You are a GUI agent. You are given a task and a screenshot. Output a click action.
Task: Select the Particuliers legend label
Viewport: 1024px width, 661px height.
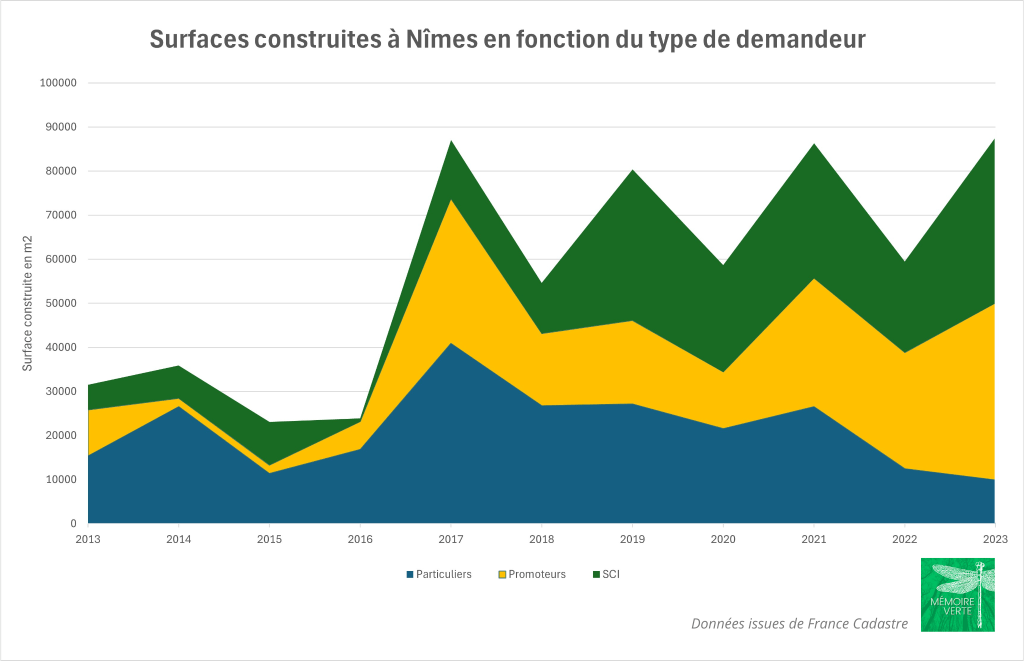[444, 574]
